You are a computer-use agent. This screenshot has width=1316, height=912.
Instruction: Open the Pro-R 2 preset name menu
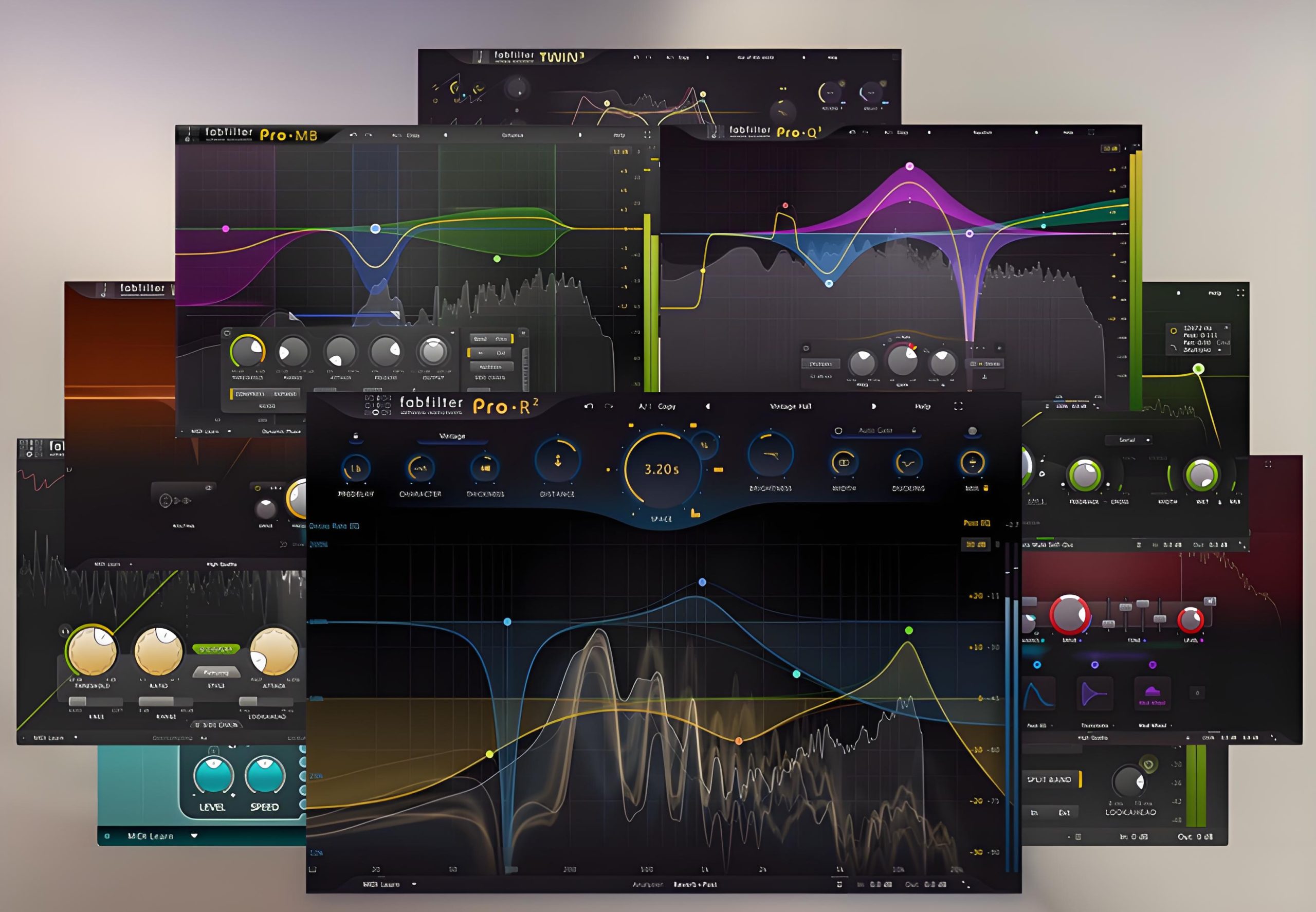[x=790, y=406]
